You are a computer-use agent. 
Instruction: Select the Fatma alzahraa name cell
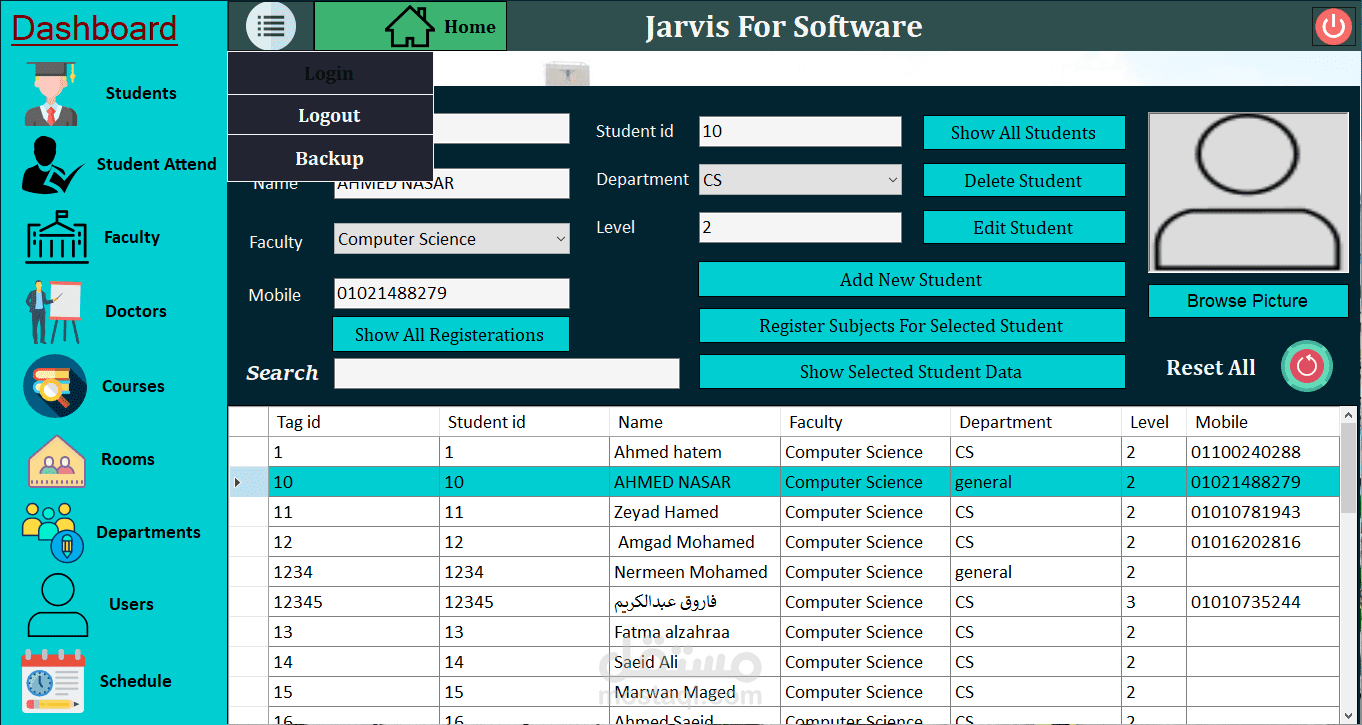tap(695, 632)
